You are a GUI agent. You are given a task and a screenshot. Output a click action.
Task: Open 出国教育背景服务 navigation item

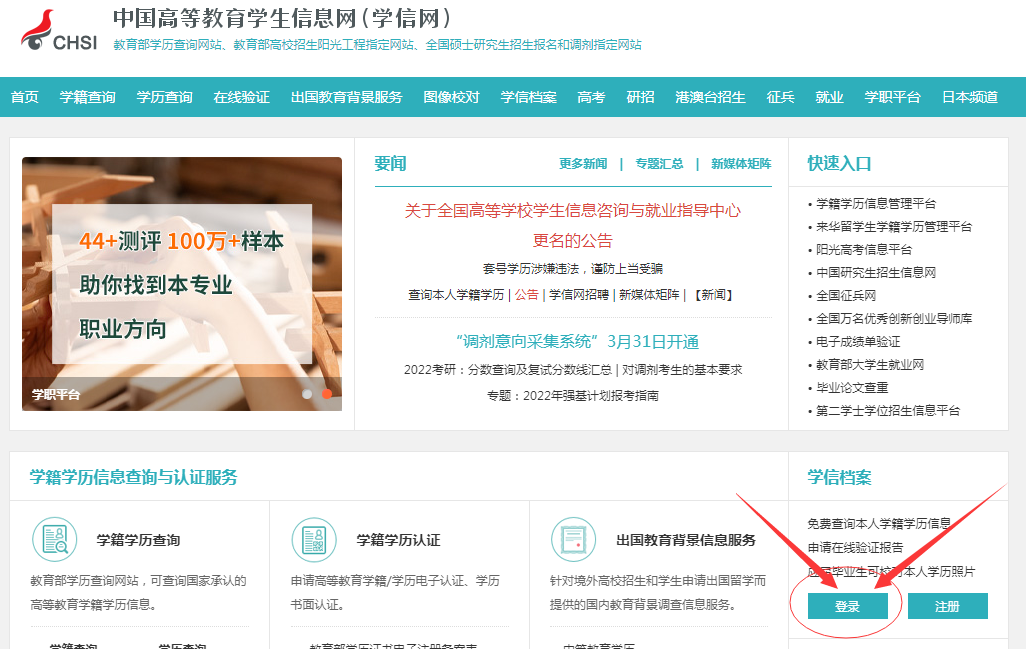[x=346, y=97]
